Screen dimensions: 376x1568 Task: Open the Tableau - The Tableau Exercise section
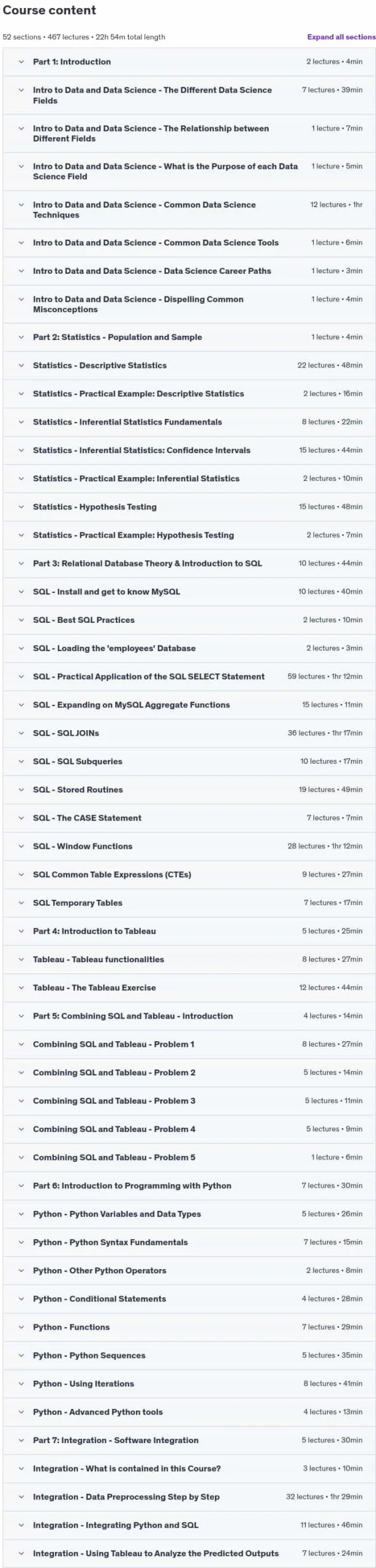pyautogui.click(x=189, y=988)
